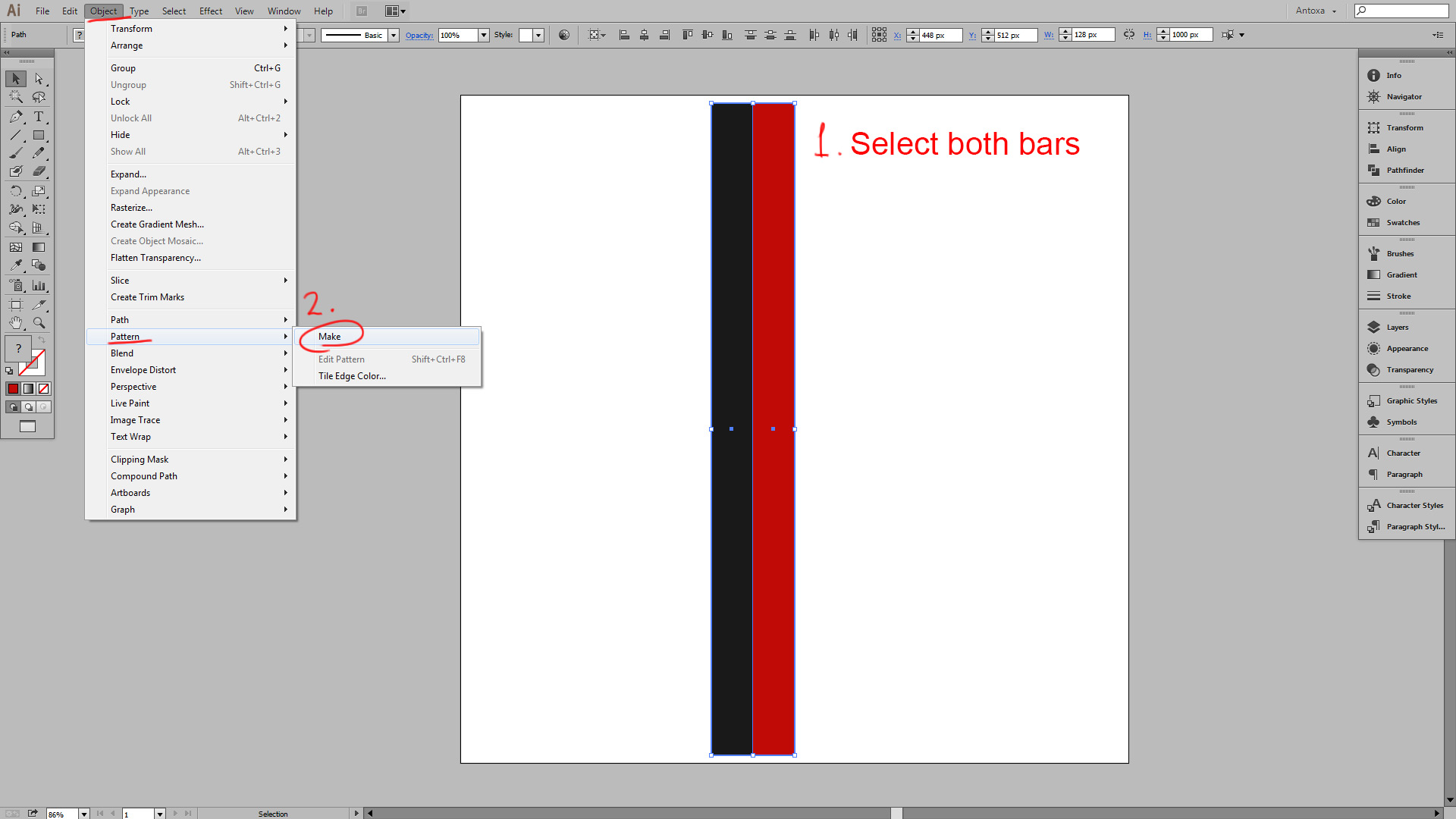Click Tile Edge Color option
The image size is (1456, 819).
click(352, 376)
